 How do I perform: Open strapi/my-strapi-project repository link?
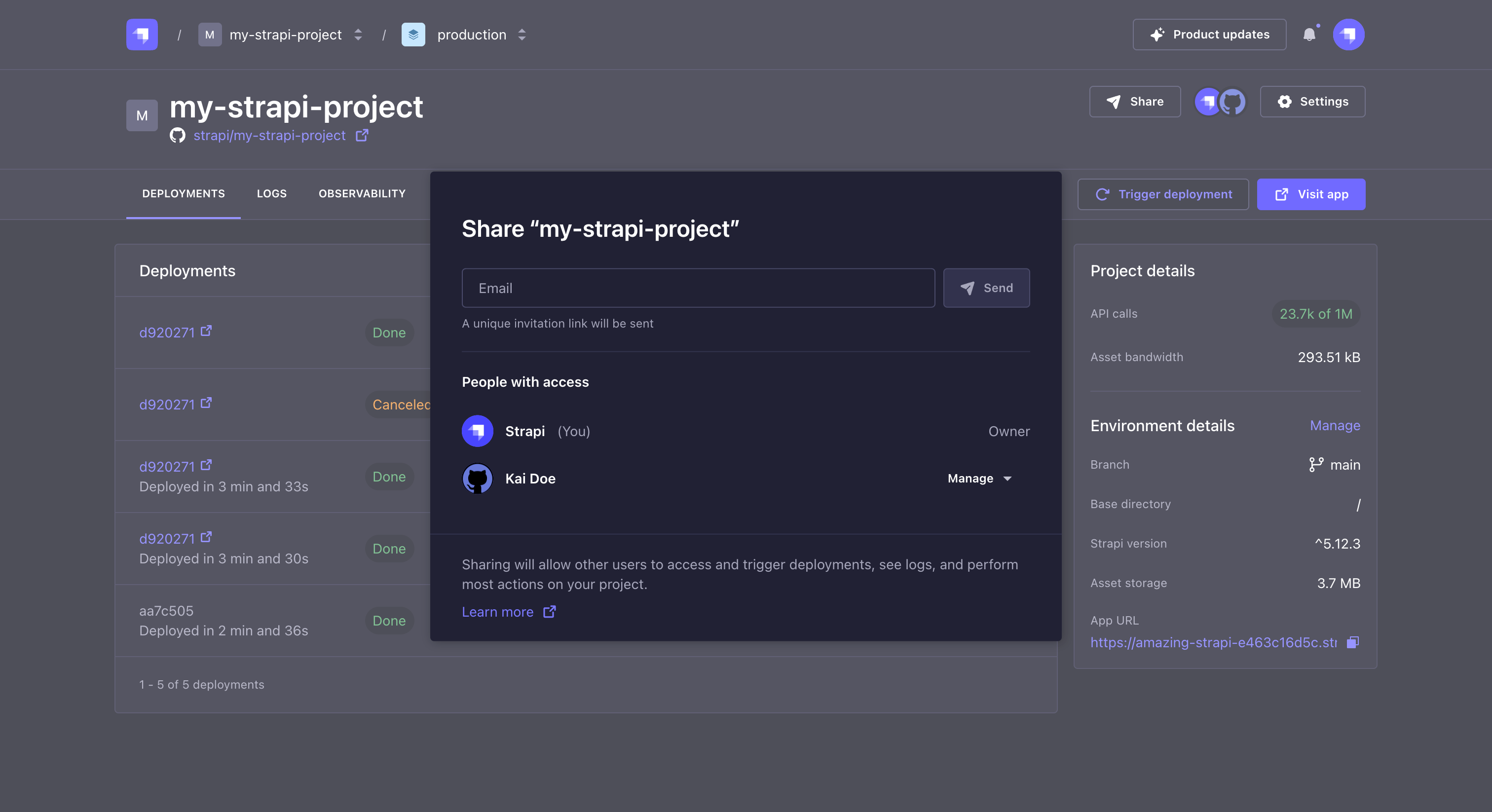click(x=269, y=135)
